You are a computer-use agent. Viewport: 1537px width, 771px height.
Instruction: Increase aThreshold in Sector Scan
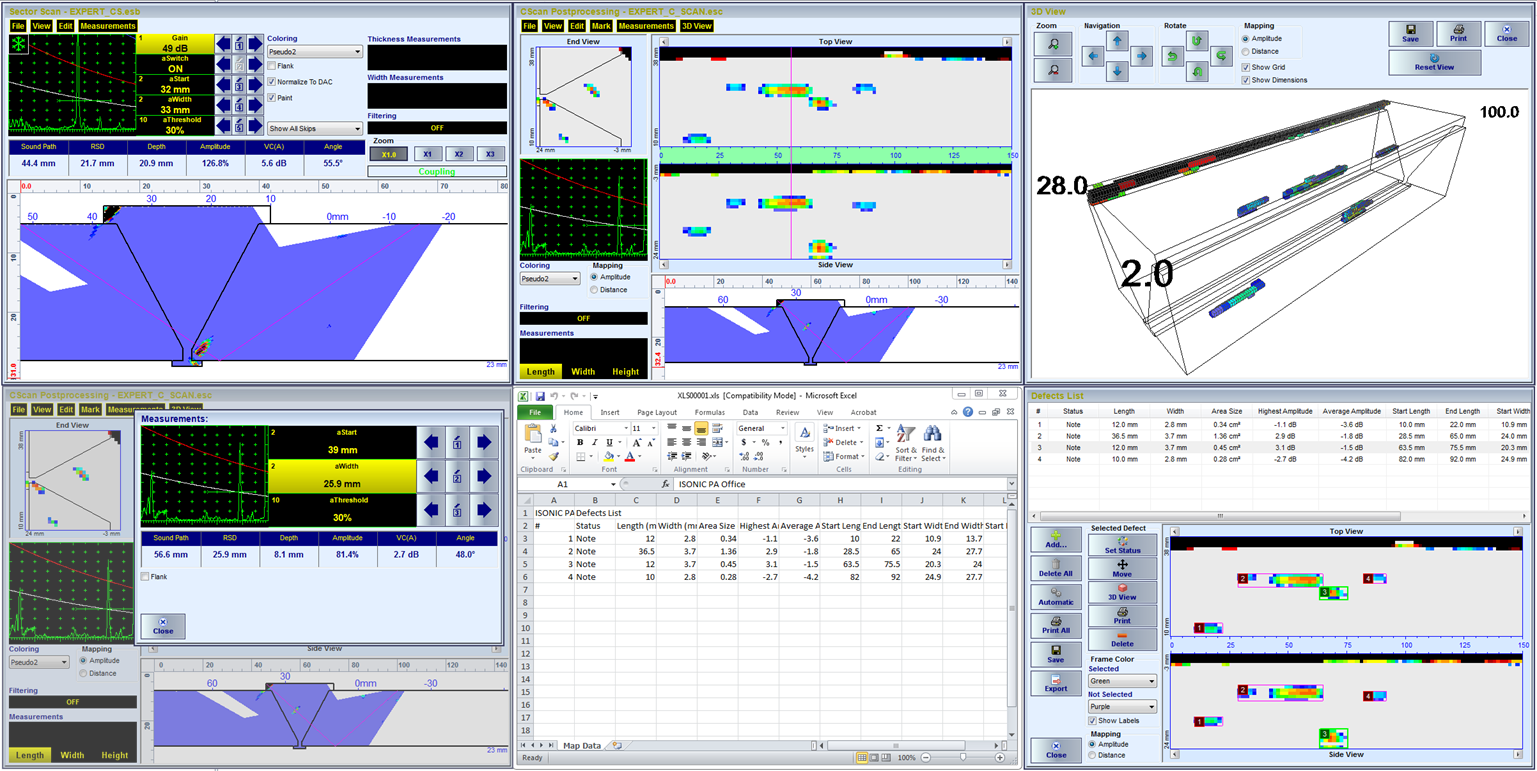pyautogui.click(x=256, y=125)
